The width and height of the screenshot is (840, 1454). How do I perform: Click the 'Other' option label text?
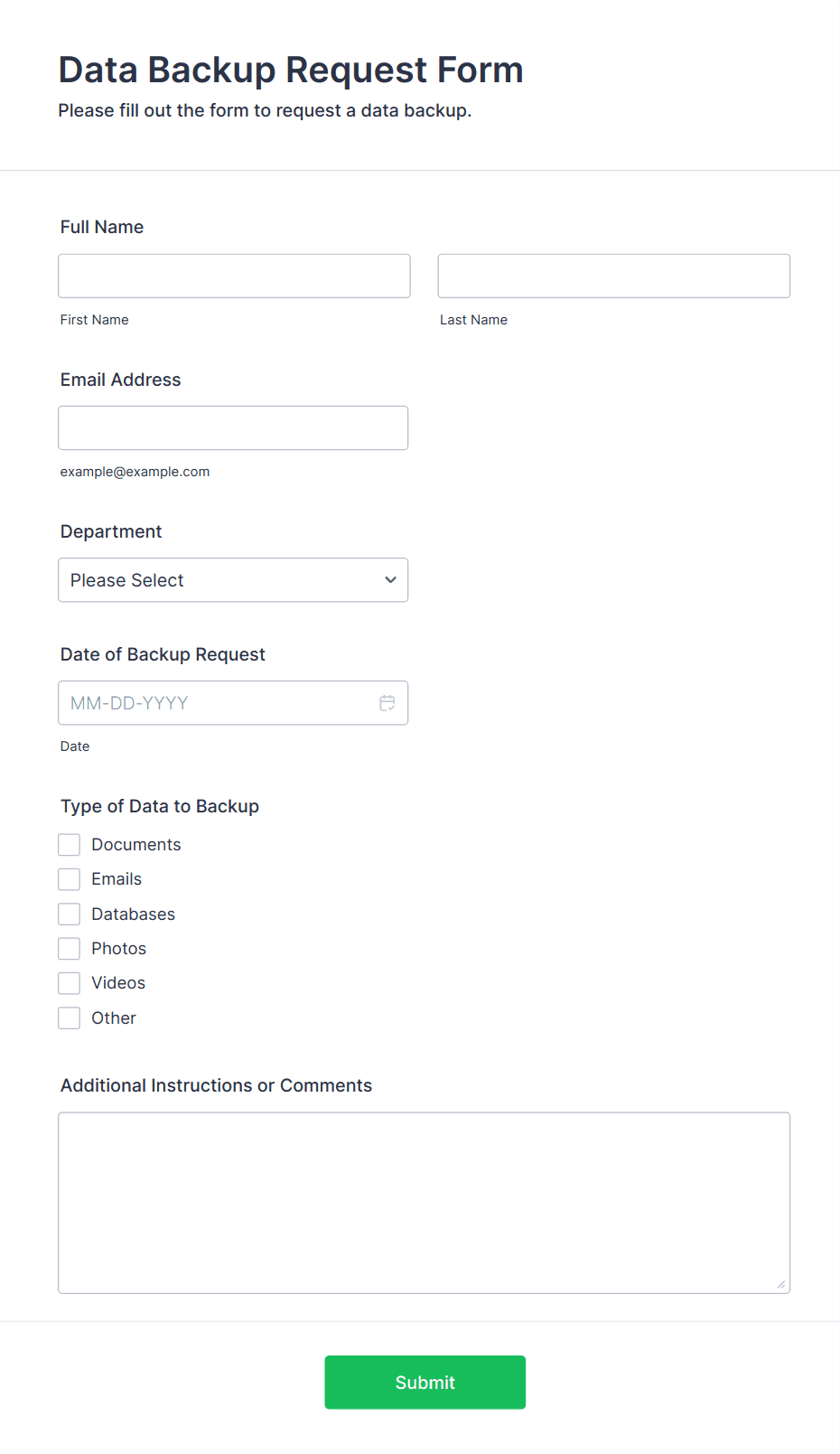click(114, 1018)
